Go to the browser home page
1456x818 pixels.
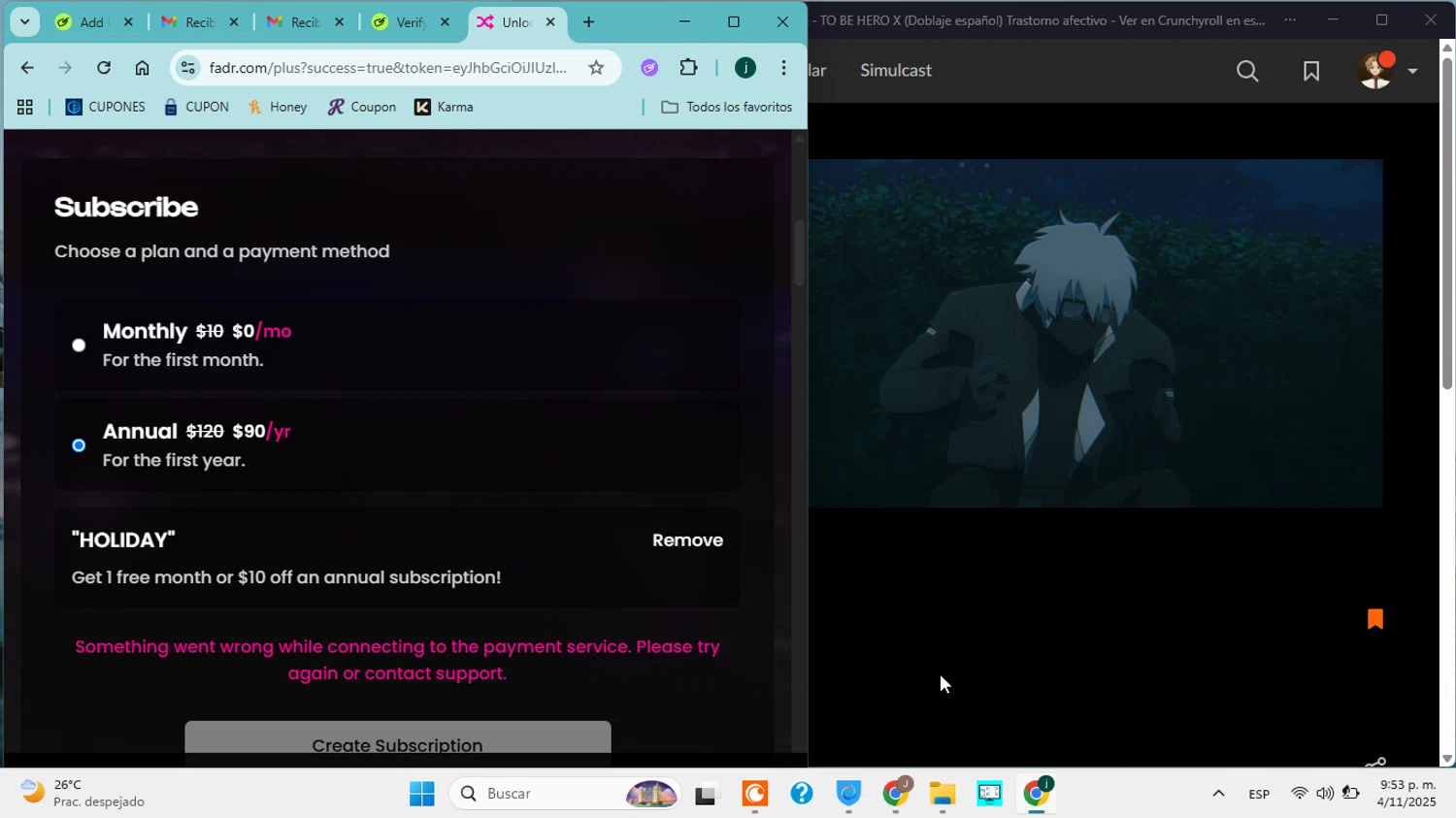point(142,68)
